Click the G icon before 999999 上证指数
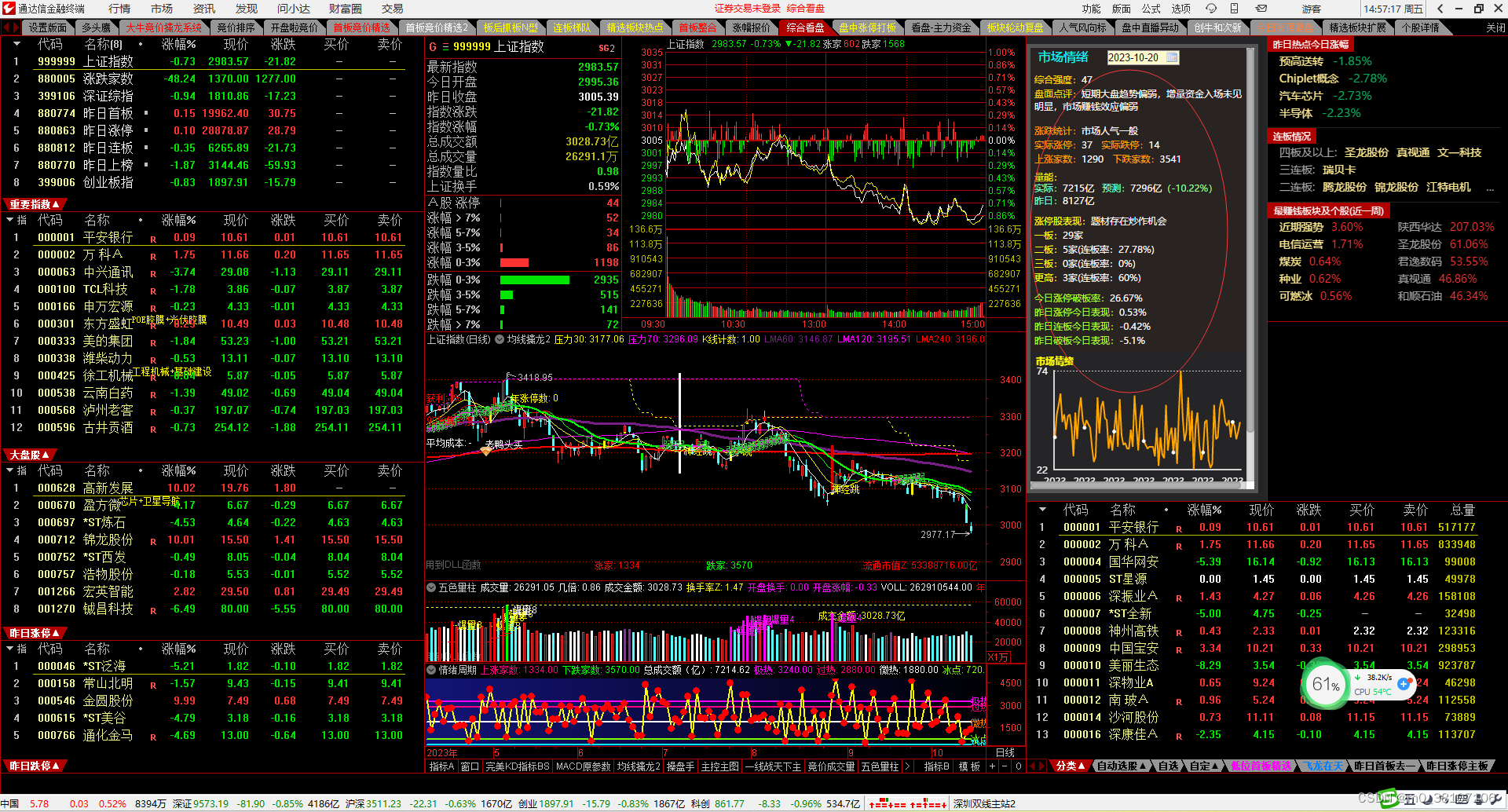Screen dimensions: 1508x812 pos(433,47)
